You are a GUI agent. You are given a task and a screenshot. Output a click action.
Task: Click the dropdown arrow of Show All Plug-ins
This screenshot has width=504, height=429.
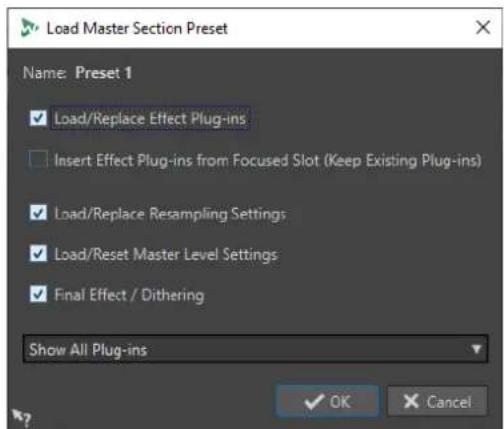click(x=477, y=349)
